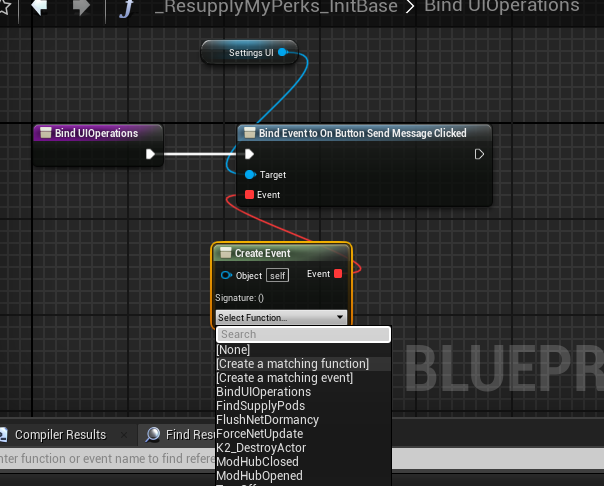Select Create a matching event option

coord(284,378)
